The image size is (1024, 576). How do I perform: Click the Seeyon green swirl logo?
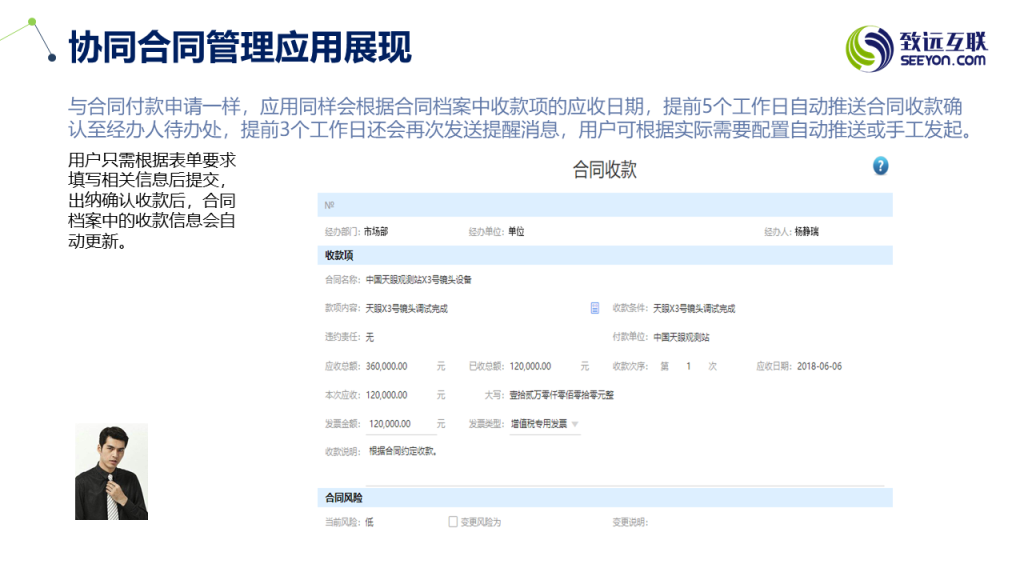868,48
